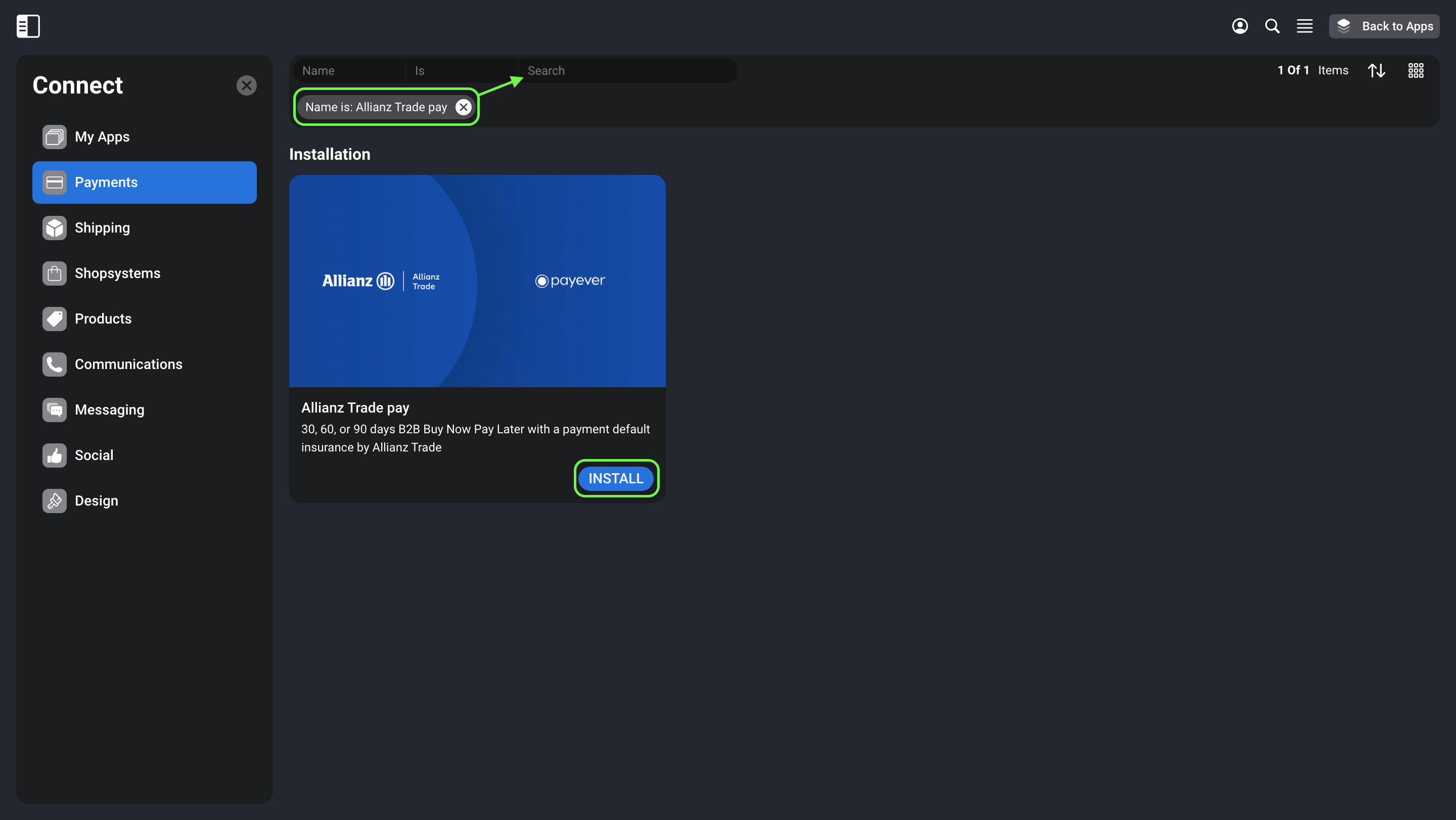Open Design category

click(145, 500)
